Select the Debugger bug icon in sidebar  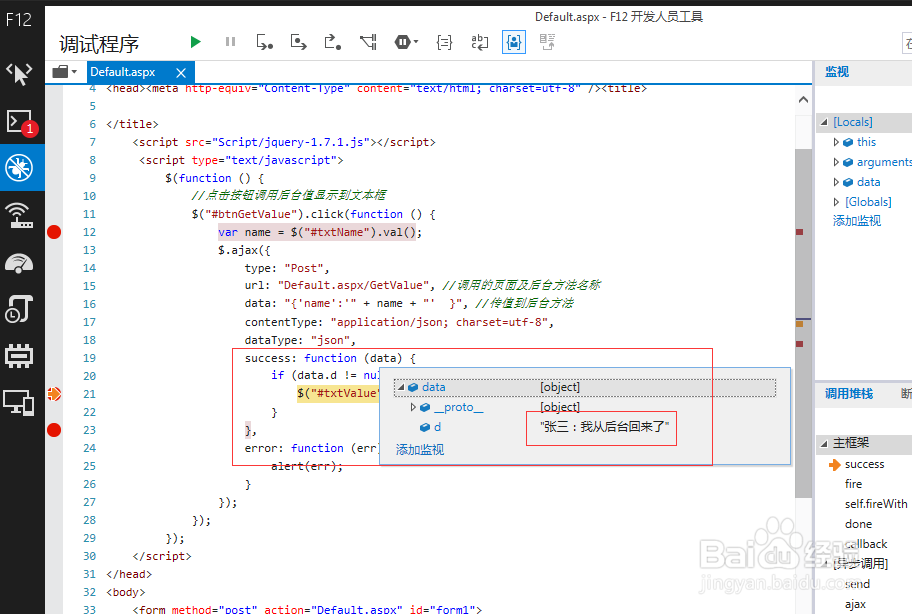(x=19, y=168)
